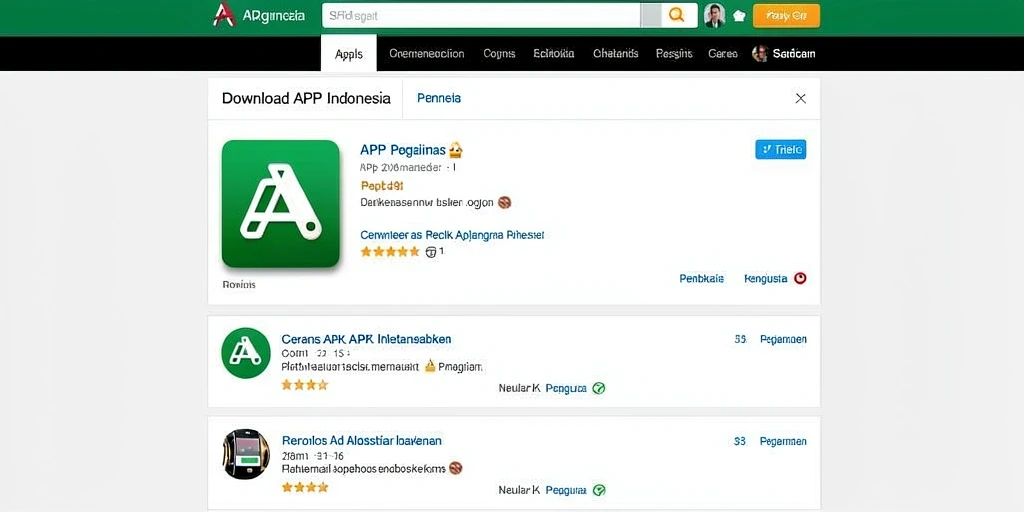Click round green icon of Cerans APK
Viewport: 1024px width, 512px height.
click(x=246, y=353)
